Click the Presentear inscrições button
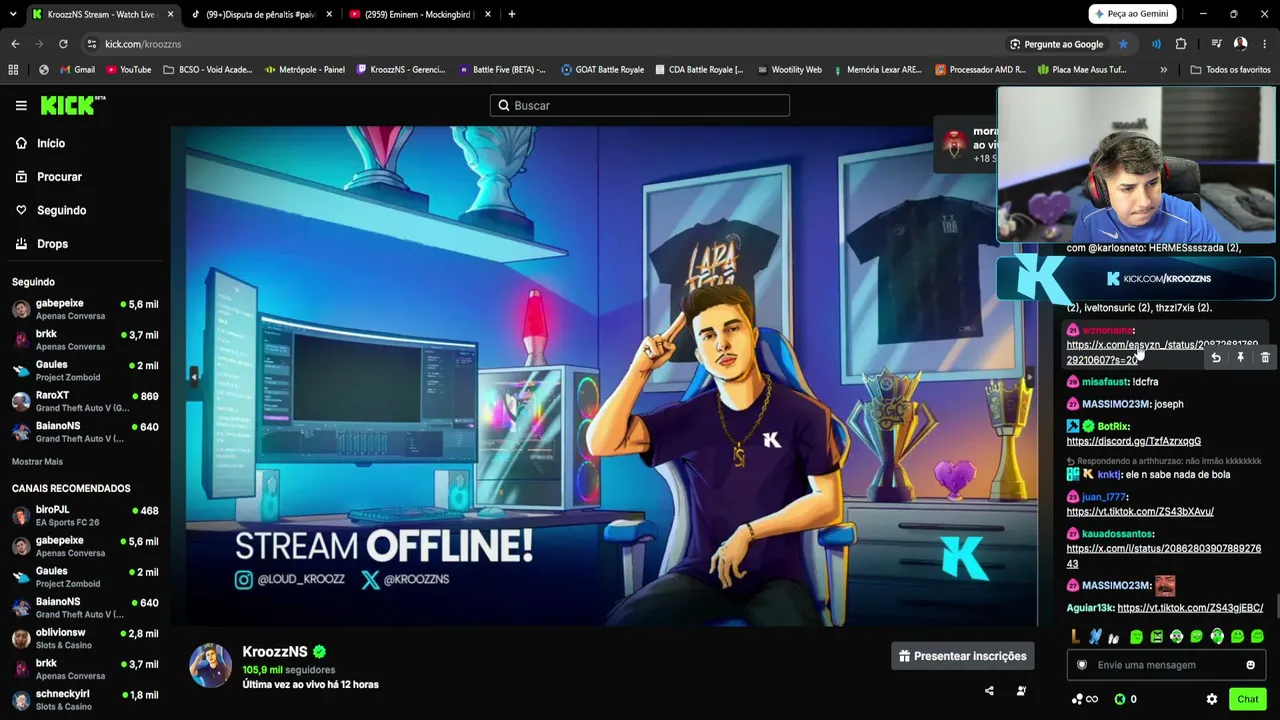This screenshot has height=720, width=1280. (963, 656)
